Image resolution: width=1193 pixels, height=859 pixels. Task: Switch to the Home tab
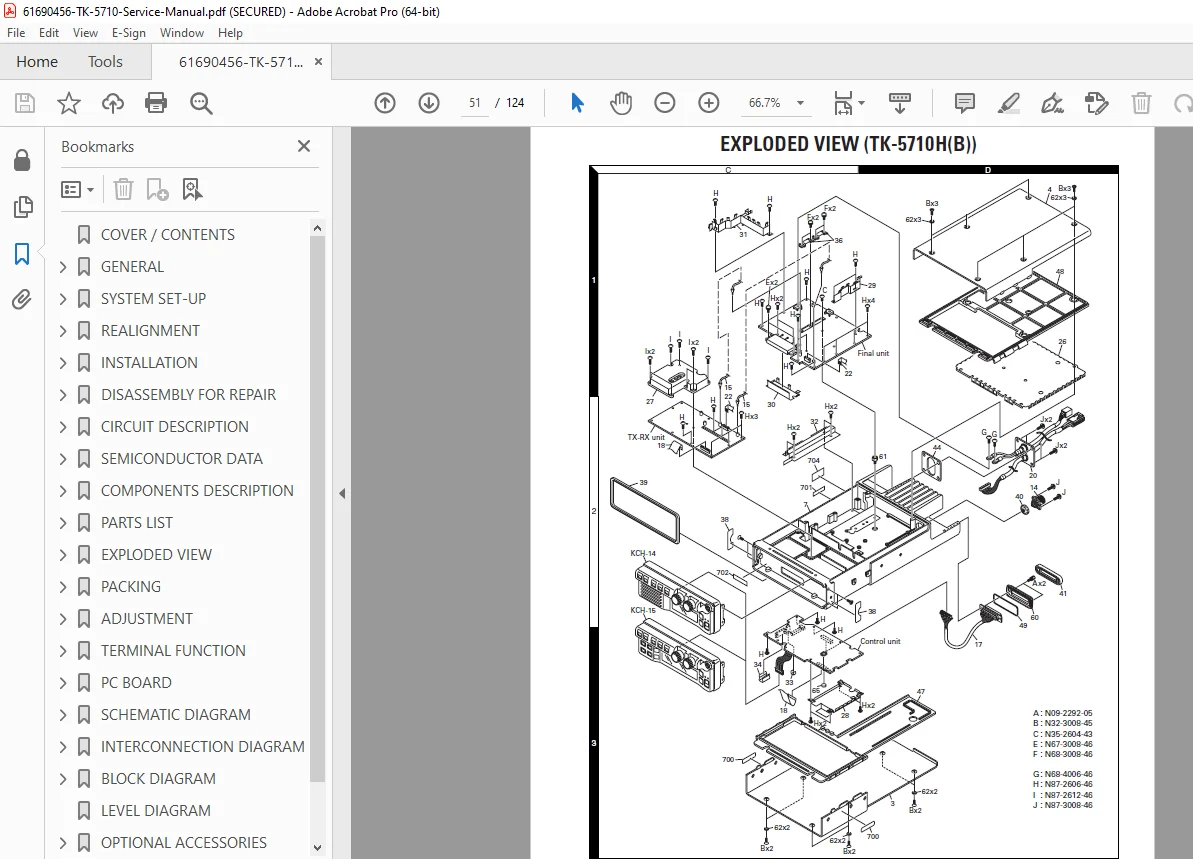pyautogui.click(x=37, y=62)
